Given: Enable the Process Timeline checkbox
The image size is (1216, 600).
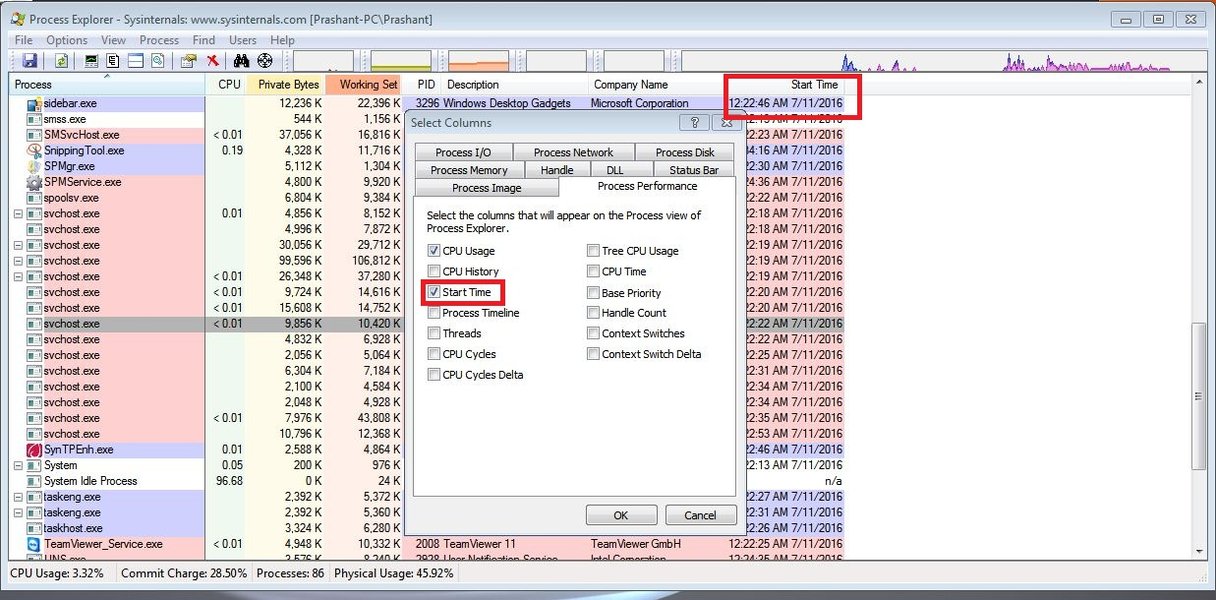Looking at the screenshot, I should 434,313.
